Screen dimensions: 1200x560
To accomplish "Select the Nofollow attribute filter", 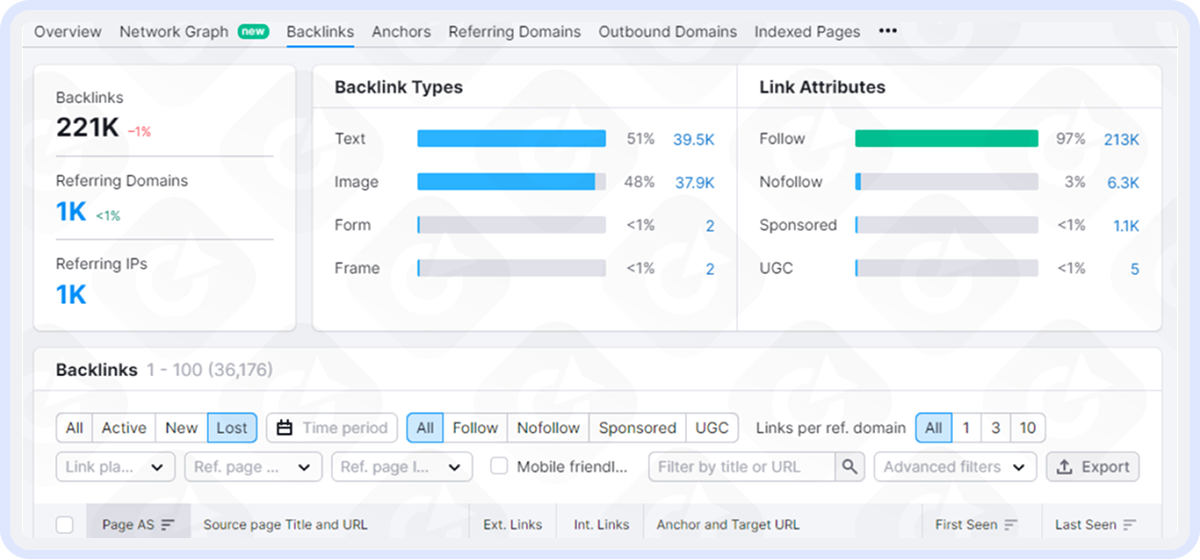I will click(x=548, y=428).
